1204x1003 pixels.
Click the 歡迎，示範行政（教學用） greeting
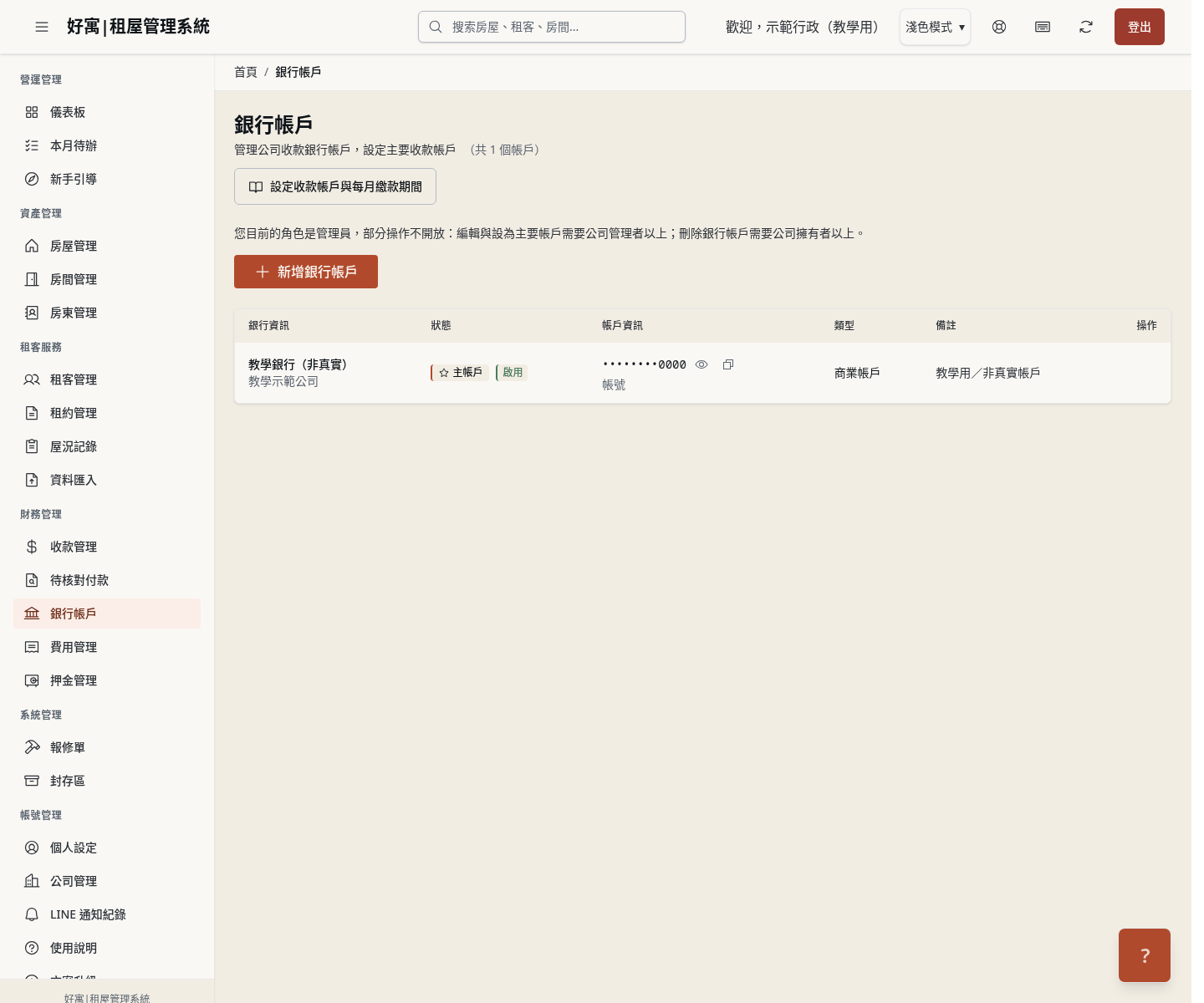(x=805, y=27)
